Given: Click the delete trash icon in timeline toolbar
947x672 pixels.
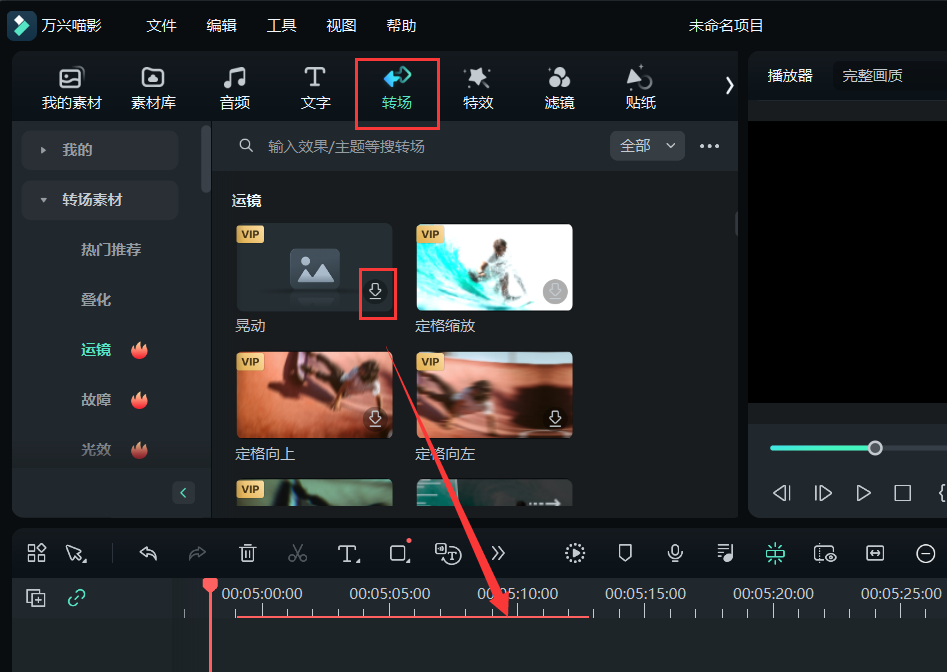Looking at the screenshot, I should (248, 553).
